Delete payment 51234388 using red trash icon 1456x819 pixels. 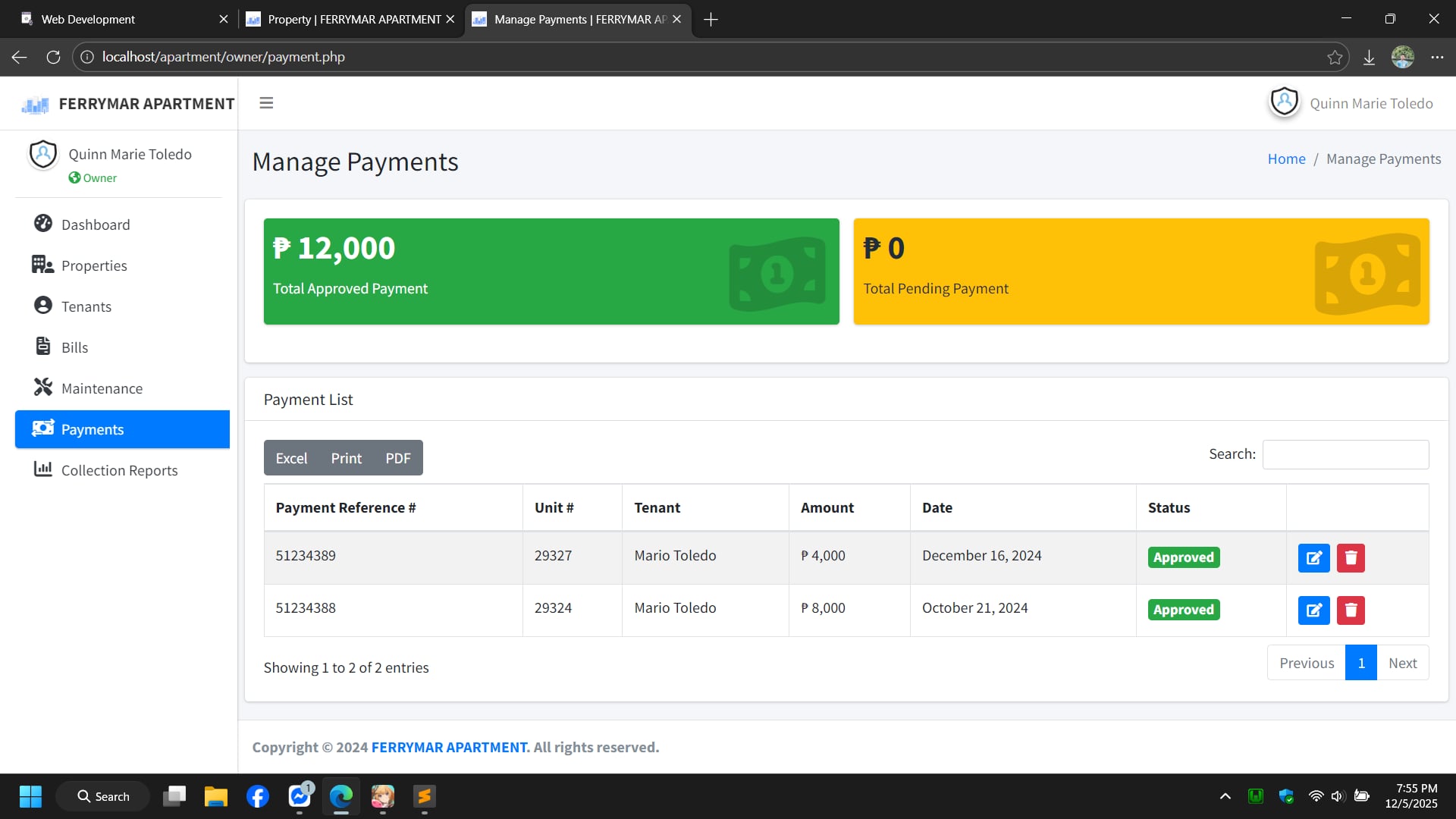point(1351,610)
